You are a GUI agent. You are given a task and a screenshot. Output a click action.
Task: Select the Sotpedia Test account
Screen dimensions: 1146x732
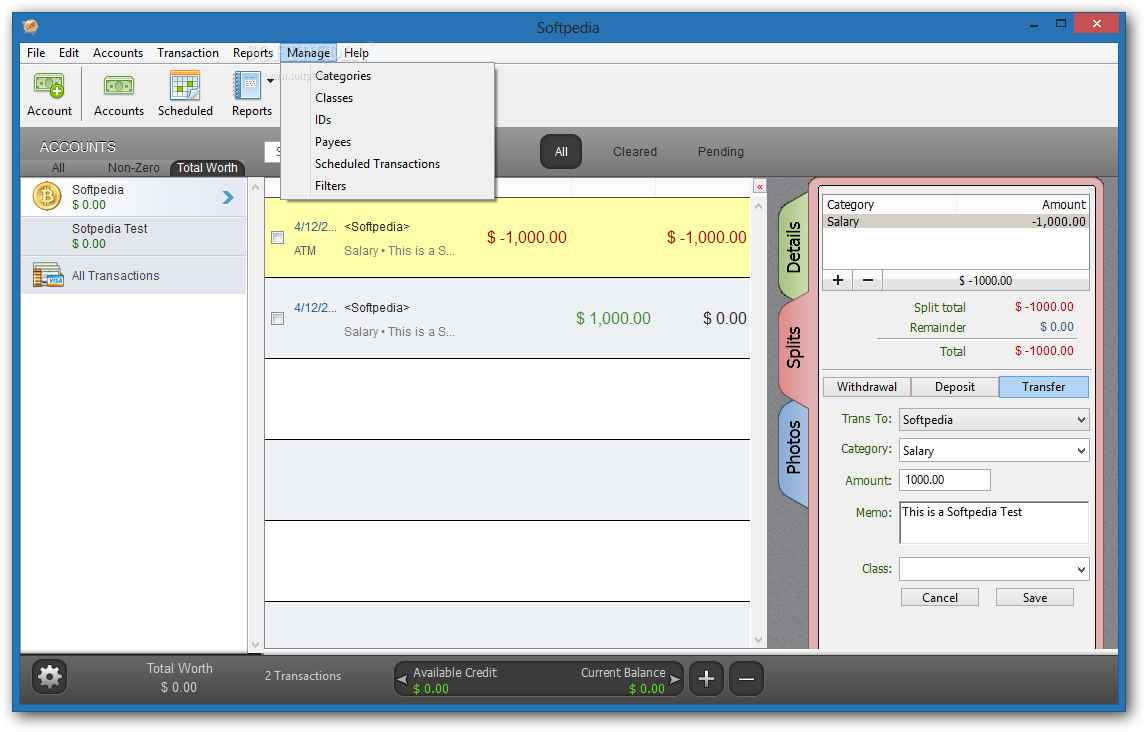coord(134,236)
